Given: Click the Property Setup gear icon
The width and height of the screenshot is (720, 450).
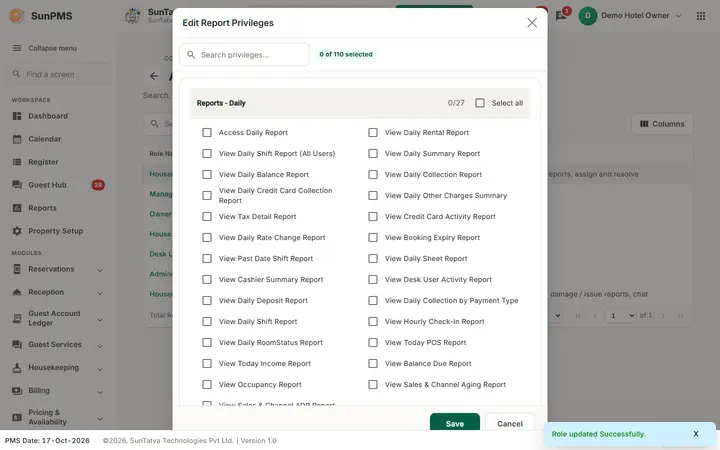Looking at the screenshot, I should tap(17, 231).
